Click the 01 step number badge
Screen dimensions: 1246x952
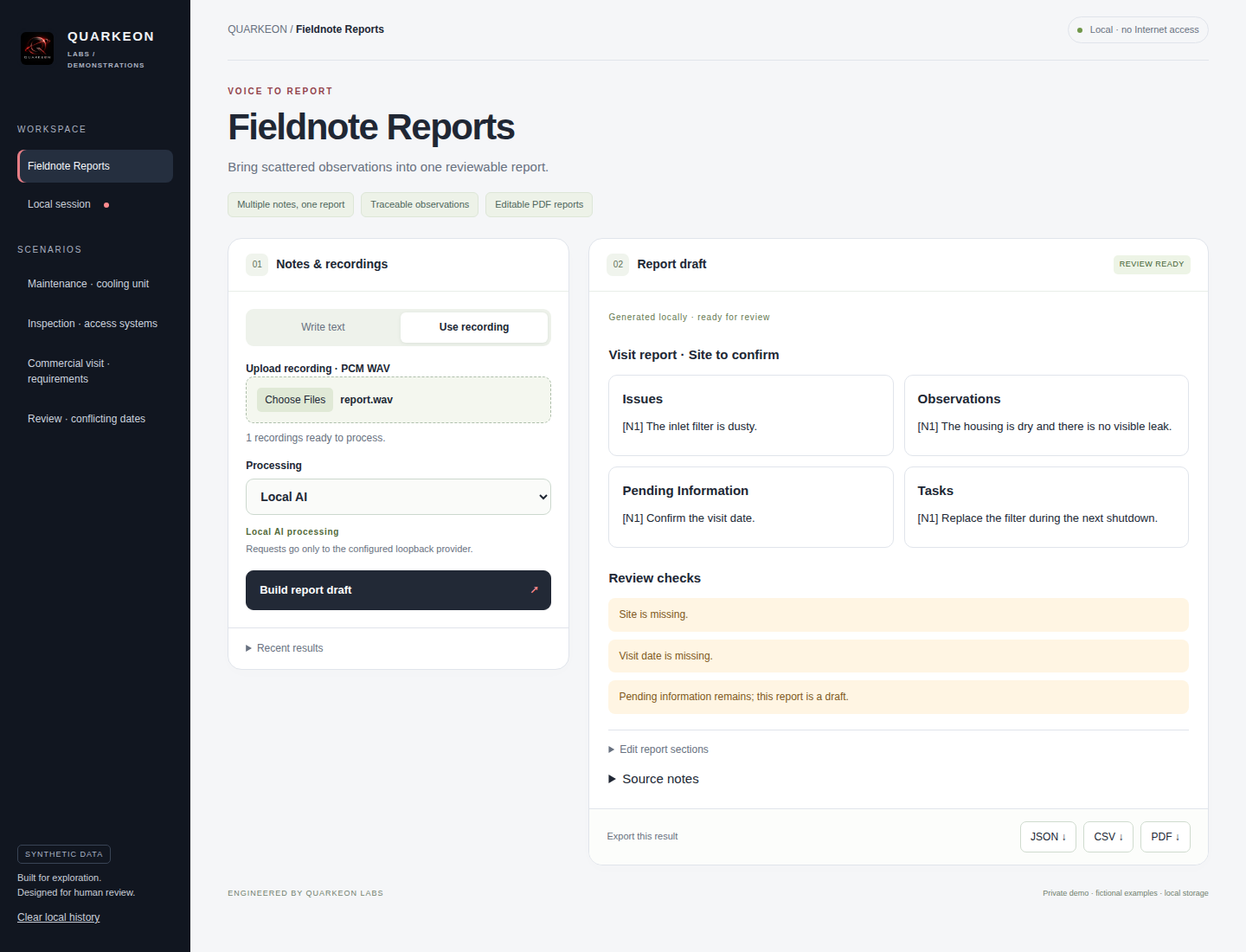(257, 264)
